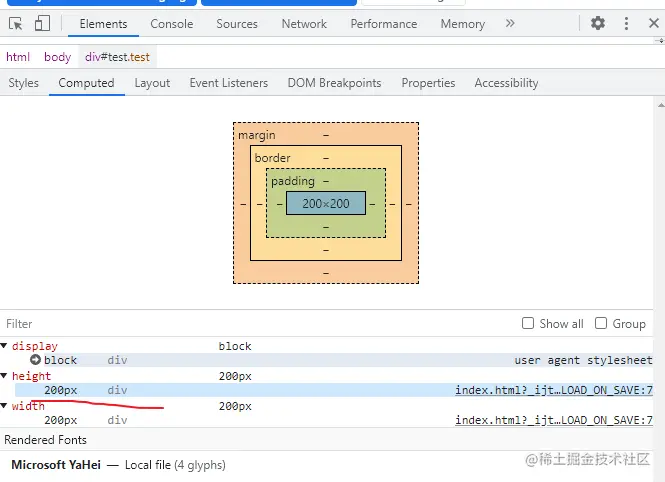Switch to the Elements tab
665x482 pixels.
[x=103, y=24]
